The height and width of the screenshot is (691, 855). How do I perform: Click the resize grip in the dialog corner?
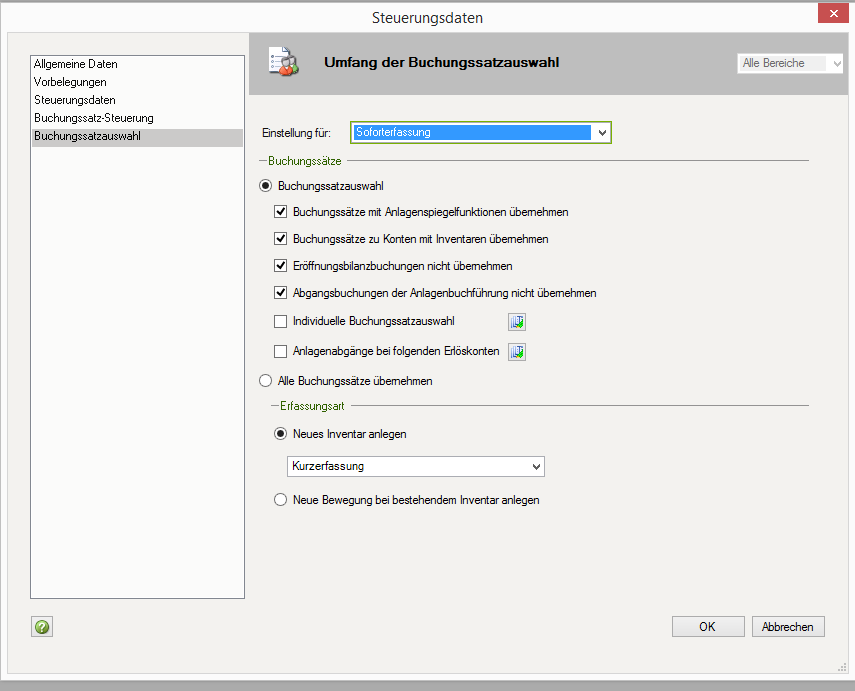[x=841, y=667]
